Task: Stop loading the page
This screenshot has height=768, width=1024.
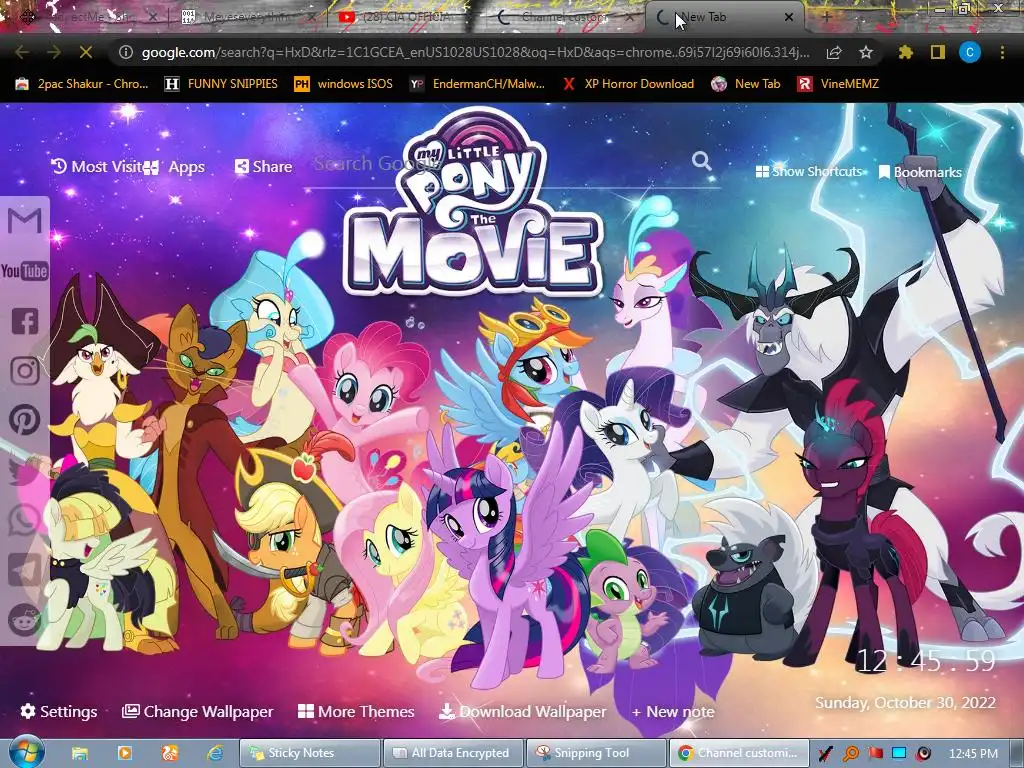Action: [86, 52]
